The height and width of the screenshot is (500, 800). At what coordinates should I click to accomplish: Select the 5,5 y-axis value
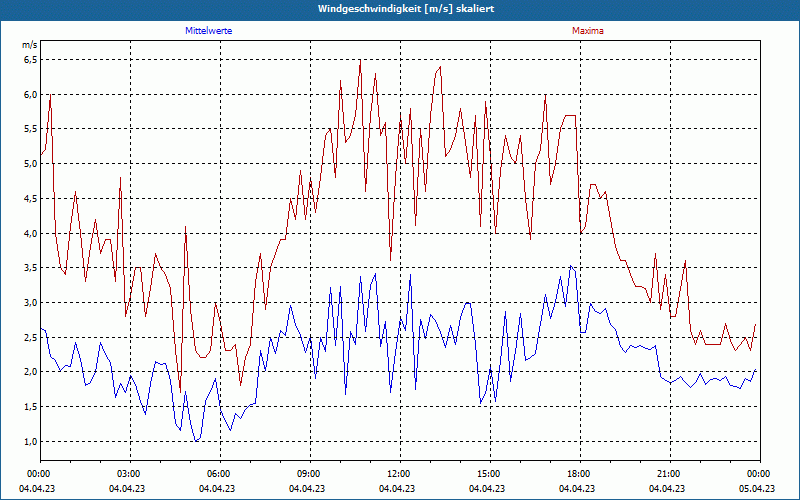(x=30, y=129)
